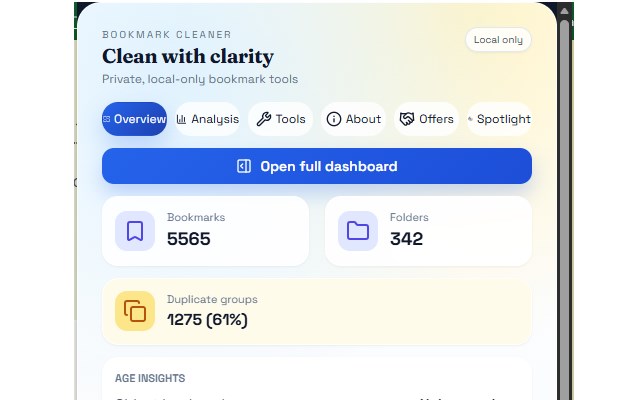Click the 5565 bookmarks count
The width and height of the screenshot is (640, 400).
click(188, 239)
